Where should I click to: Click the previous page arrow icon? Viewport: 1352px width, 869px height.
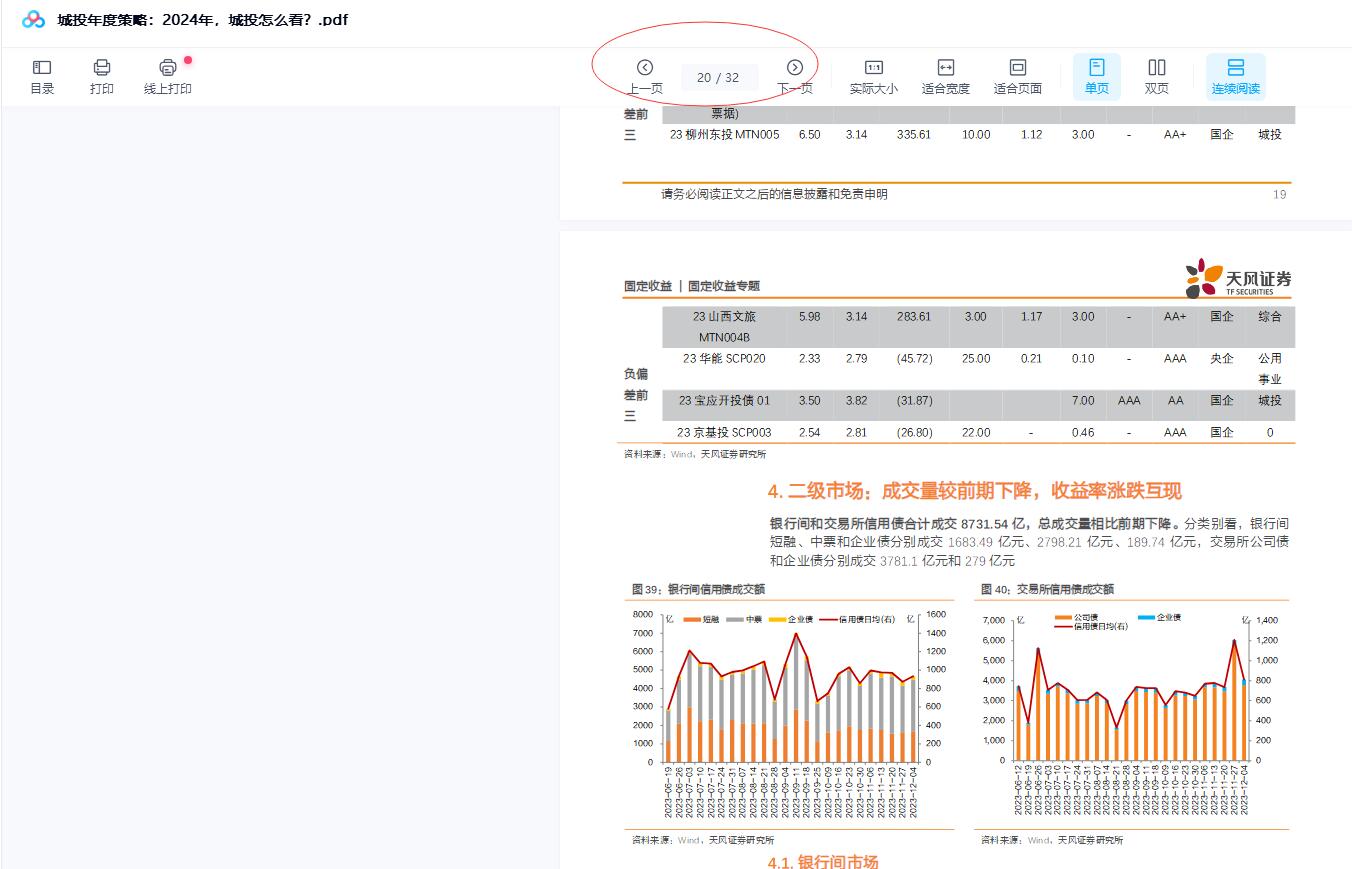click(647, 68)
